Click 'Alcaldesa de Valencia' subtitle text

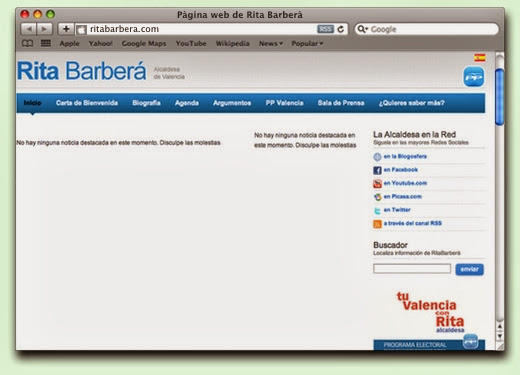[x=169, y=73]
